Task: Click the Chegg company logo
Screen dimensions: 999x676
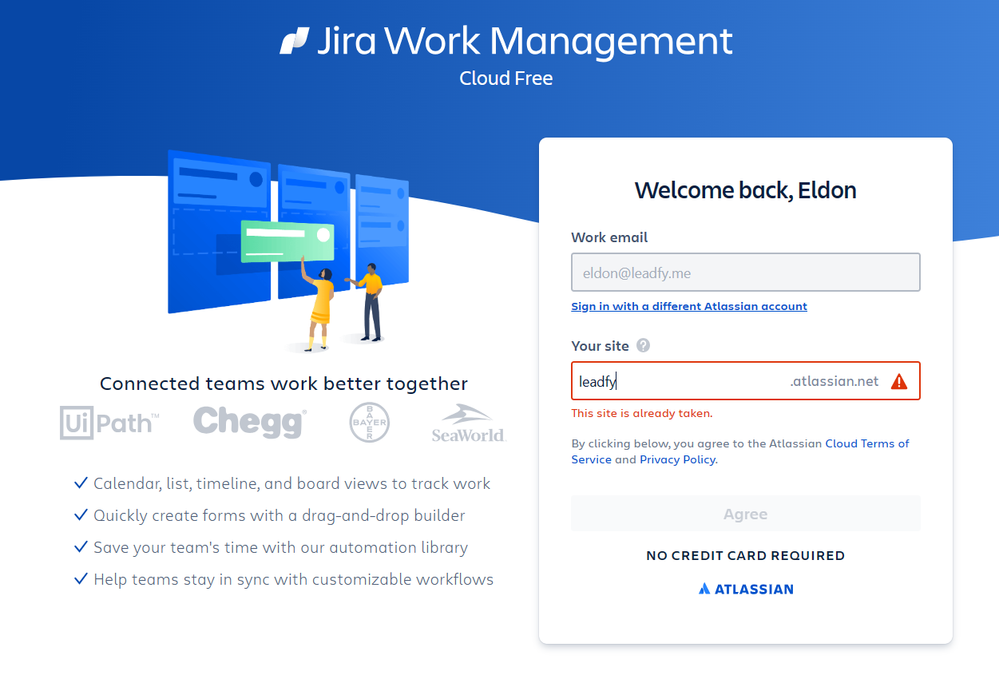Action: point(250,422)
